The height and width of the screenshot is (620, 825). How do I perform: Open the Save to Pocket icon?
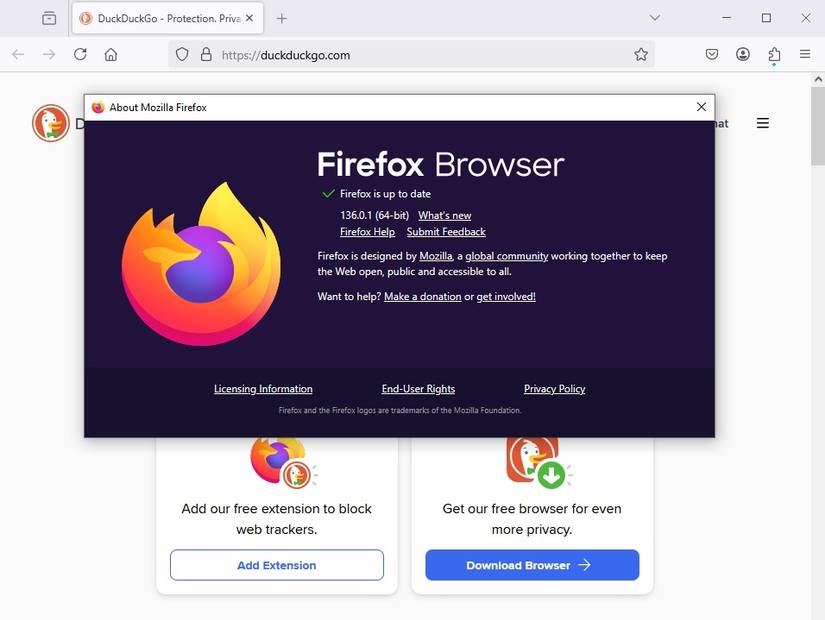pos(712,55)
